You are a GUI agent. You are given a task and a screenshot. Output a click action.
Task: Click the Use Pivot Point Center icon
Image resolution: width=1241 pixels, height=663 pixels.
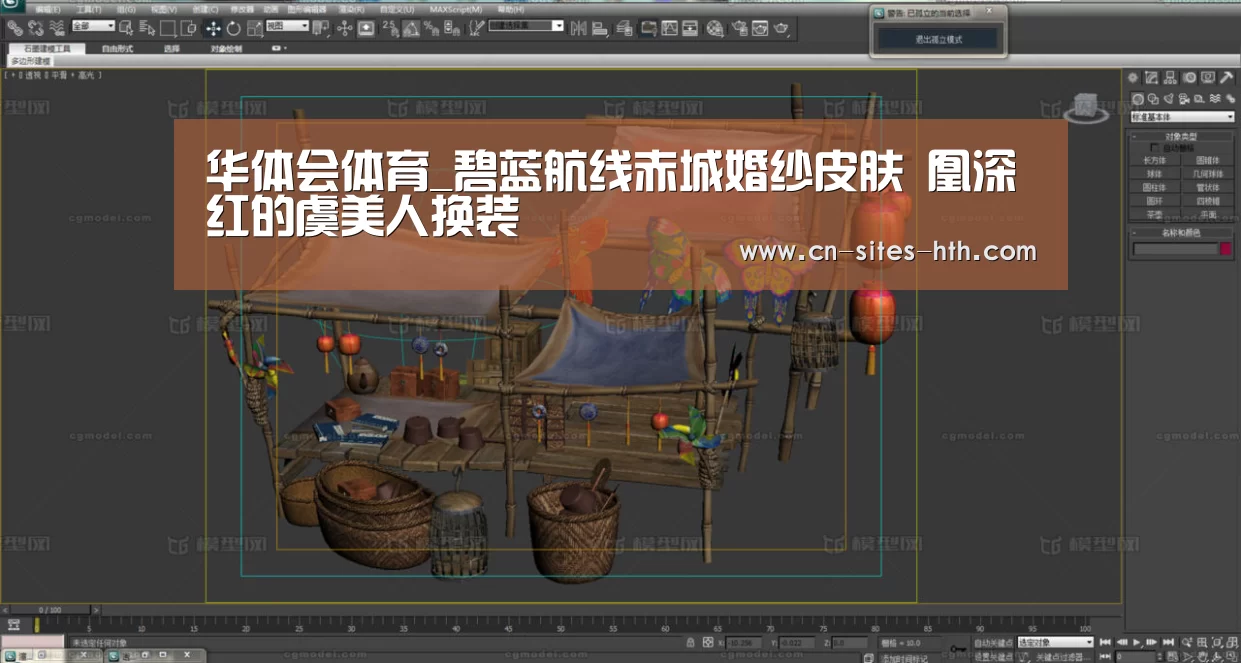tap(319, 28)
